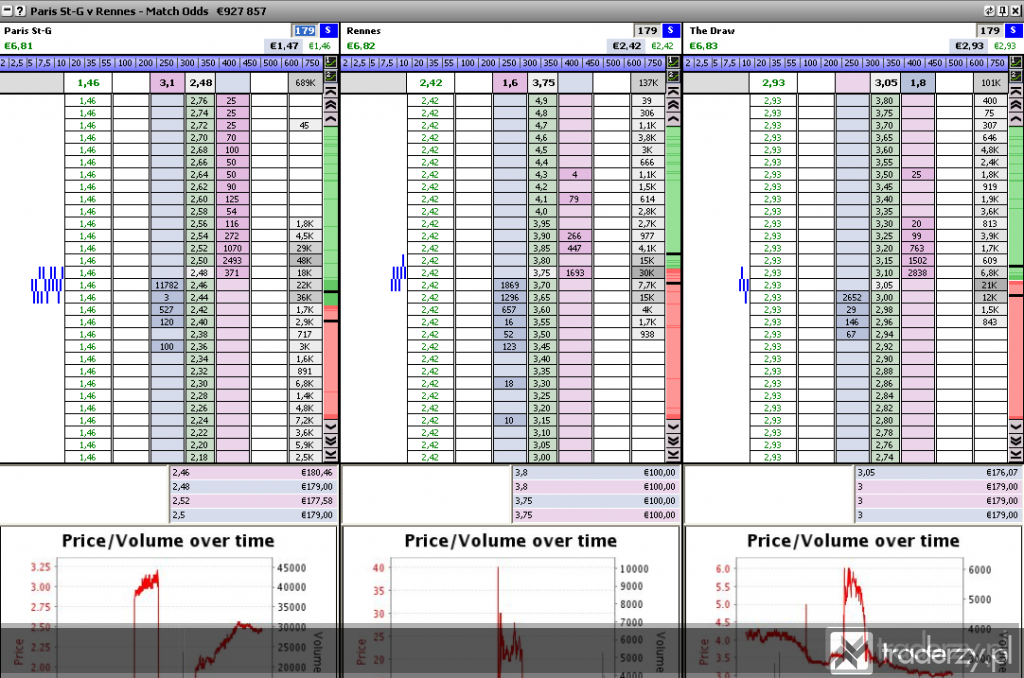Select Paris St-G bet row 2,52 €177,58
Viewport: 1024px width, 678px height.
[253, 500]
